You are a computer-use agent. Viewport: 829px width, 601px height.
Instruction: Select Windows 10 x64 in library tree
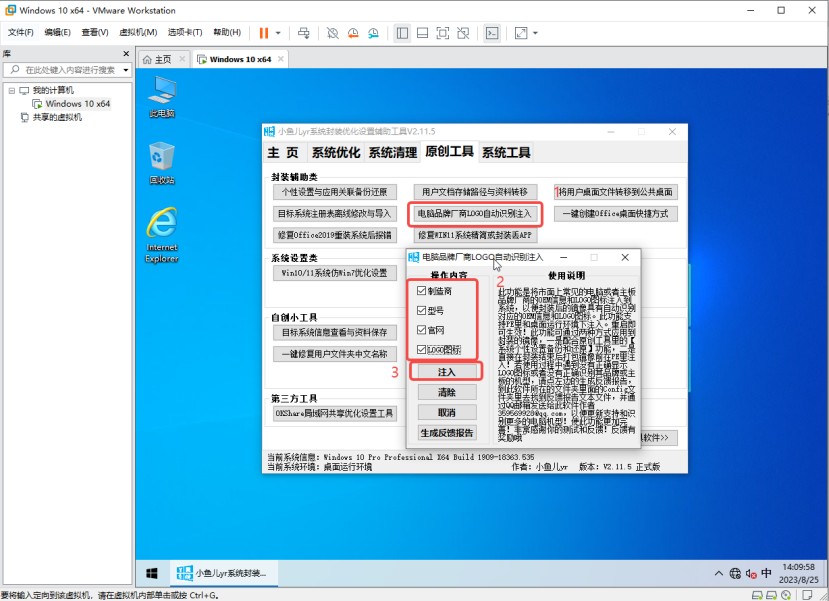(x=77, y=104)
